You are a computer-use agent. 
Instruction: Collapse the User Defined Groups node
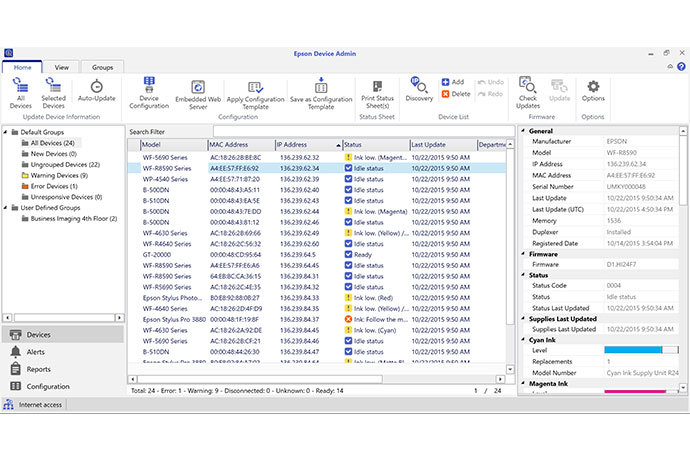pyautogui.click(x=6, y=207)
